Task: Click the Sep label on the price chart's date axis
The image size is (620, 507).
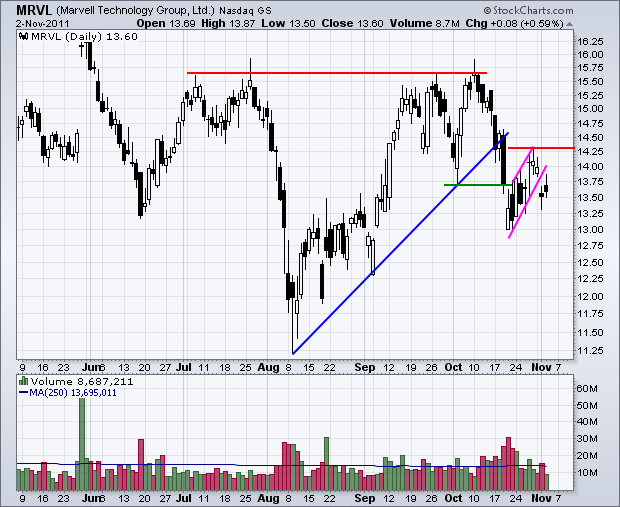Action: coord(365,367)
